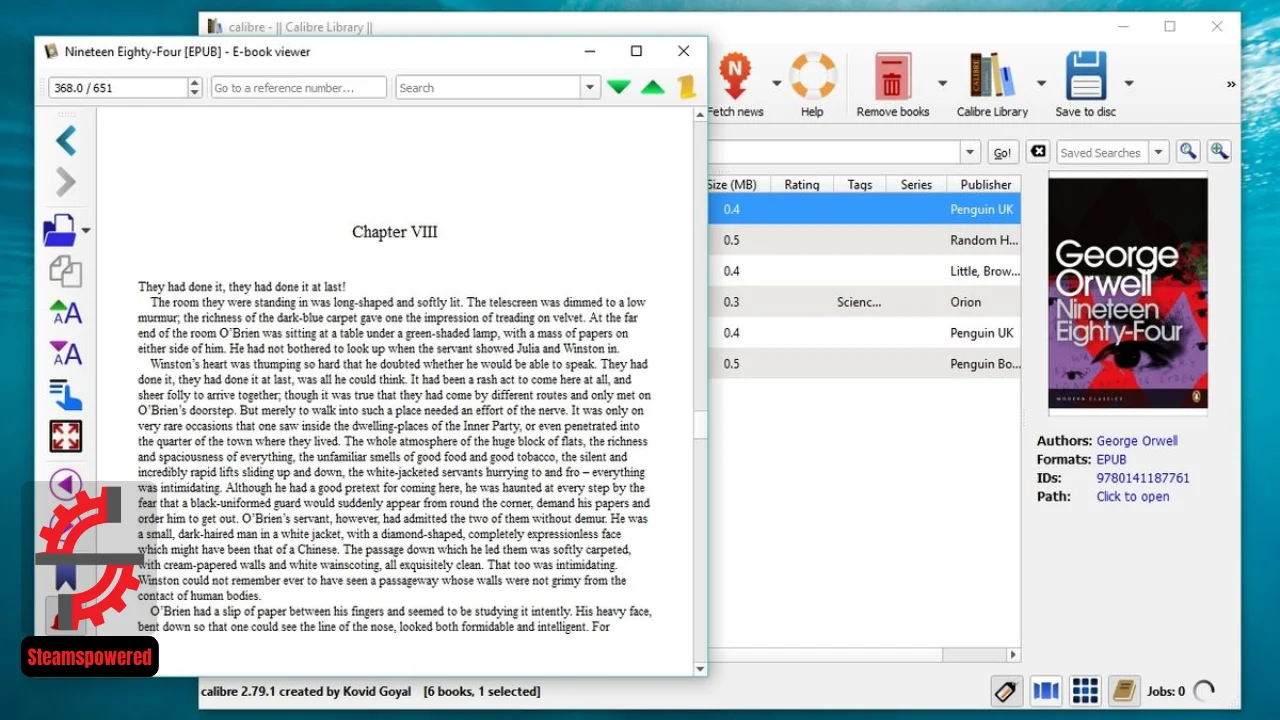Click the viewer Search text field
The height and width of the screenshot is (720, 1280).
488,88
